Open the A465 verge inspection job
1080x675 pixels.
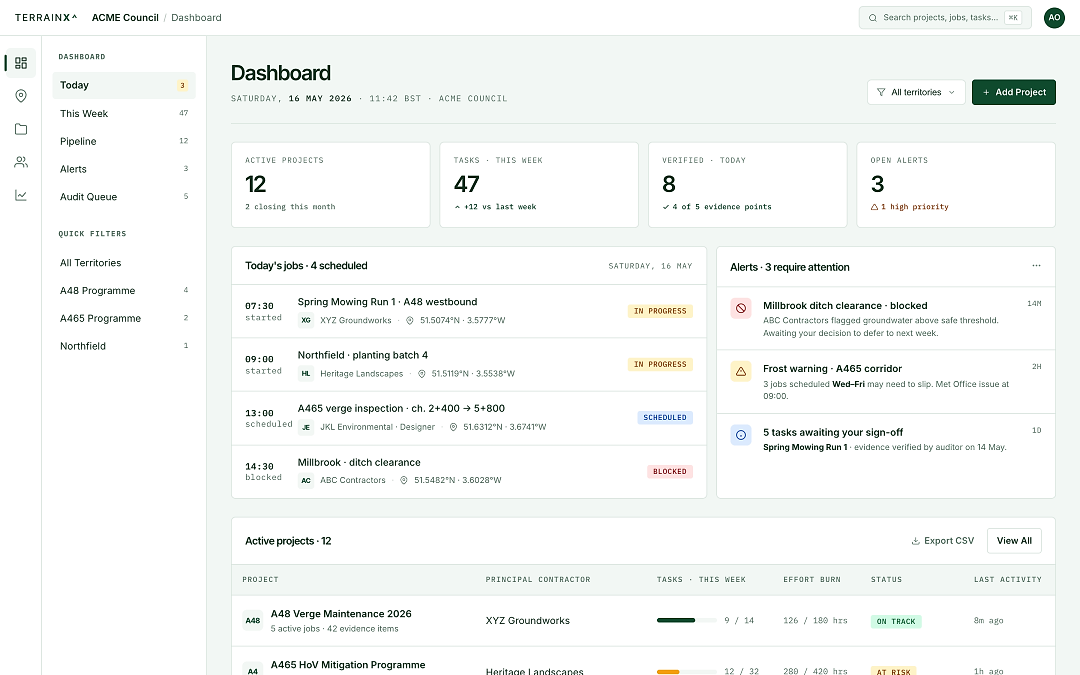click(x=469, y=418)
